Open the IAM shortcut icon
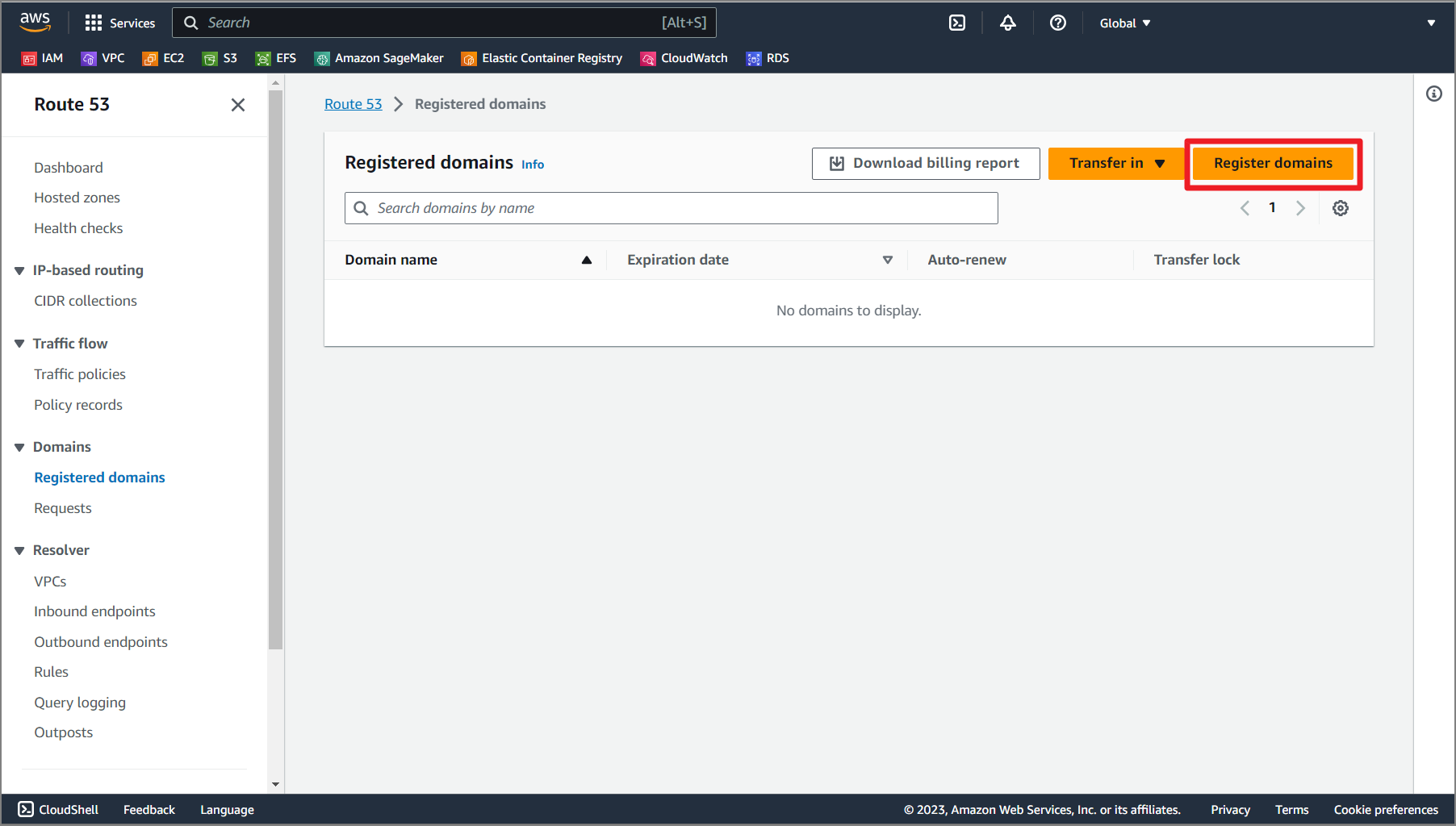The width and height of the screenshot is (1456, 826). tap(29, 58)
